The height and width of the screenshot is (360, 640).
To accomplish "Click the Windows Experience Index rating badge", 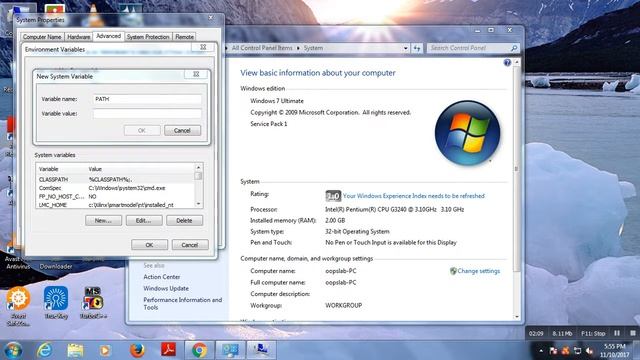I will 333,196.
